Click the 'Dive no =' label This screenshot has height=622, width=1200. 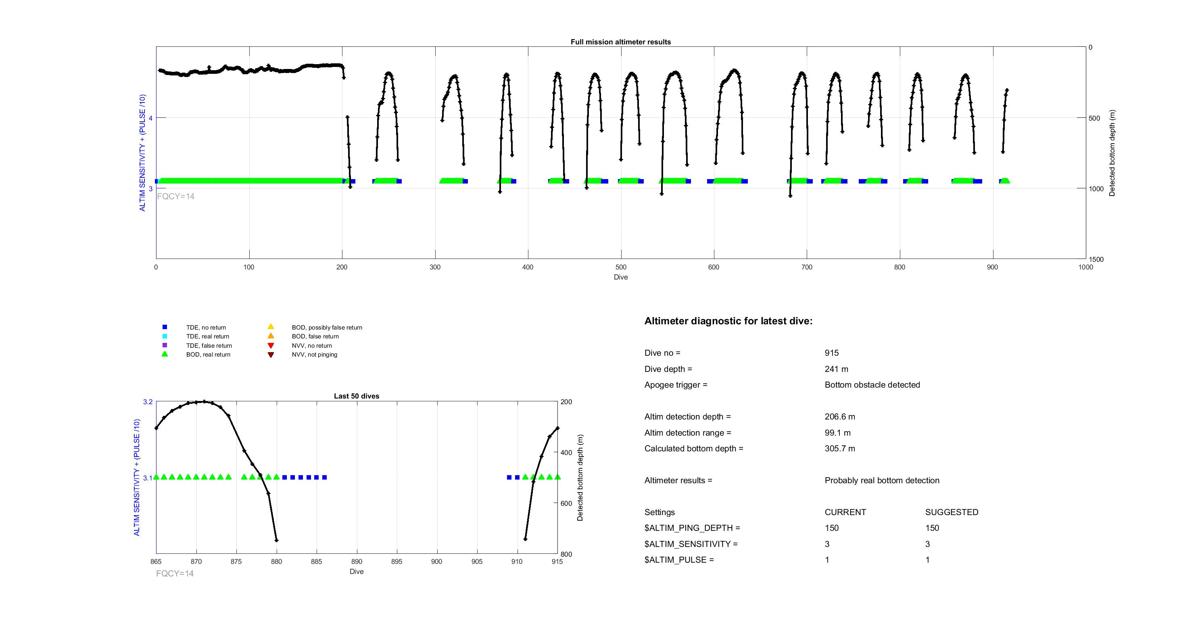point(662,353)
